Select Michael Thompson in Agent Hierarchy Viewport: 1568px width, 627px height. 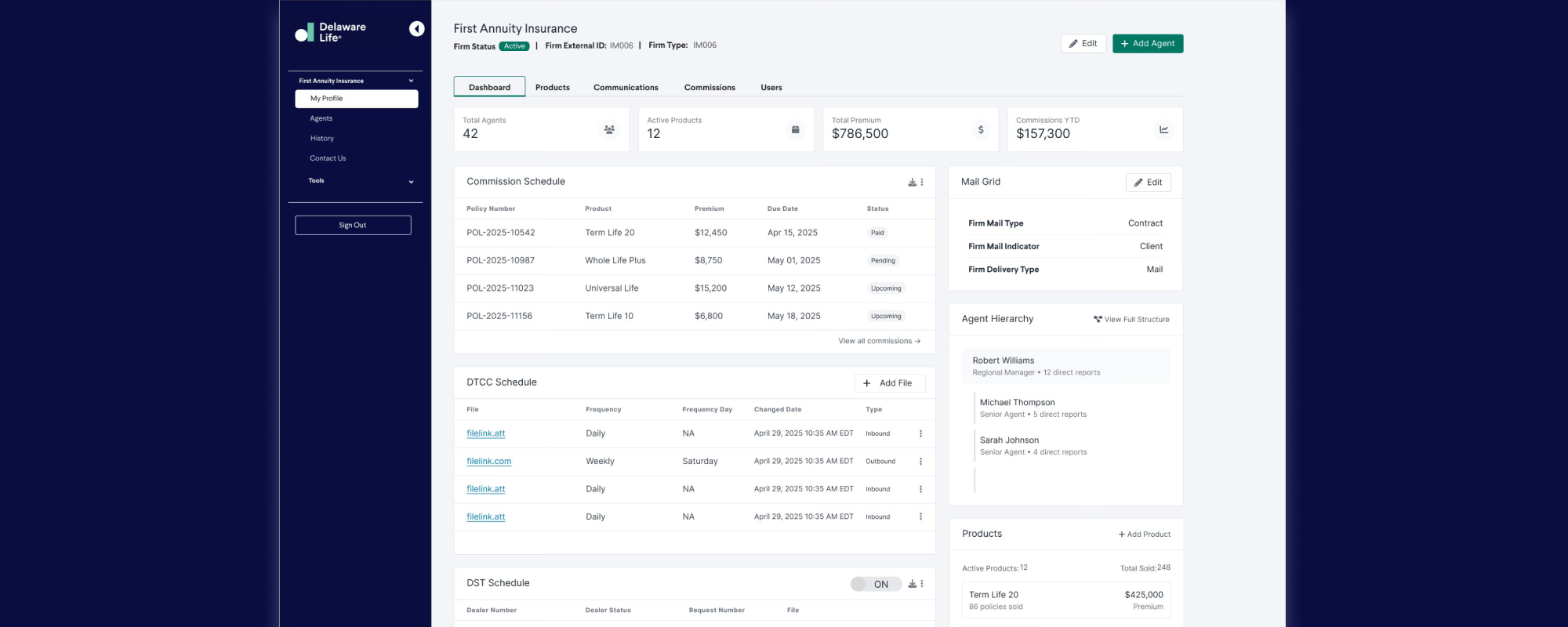coord(1018,403)
